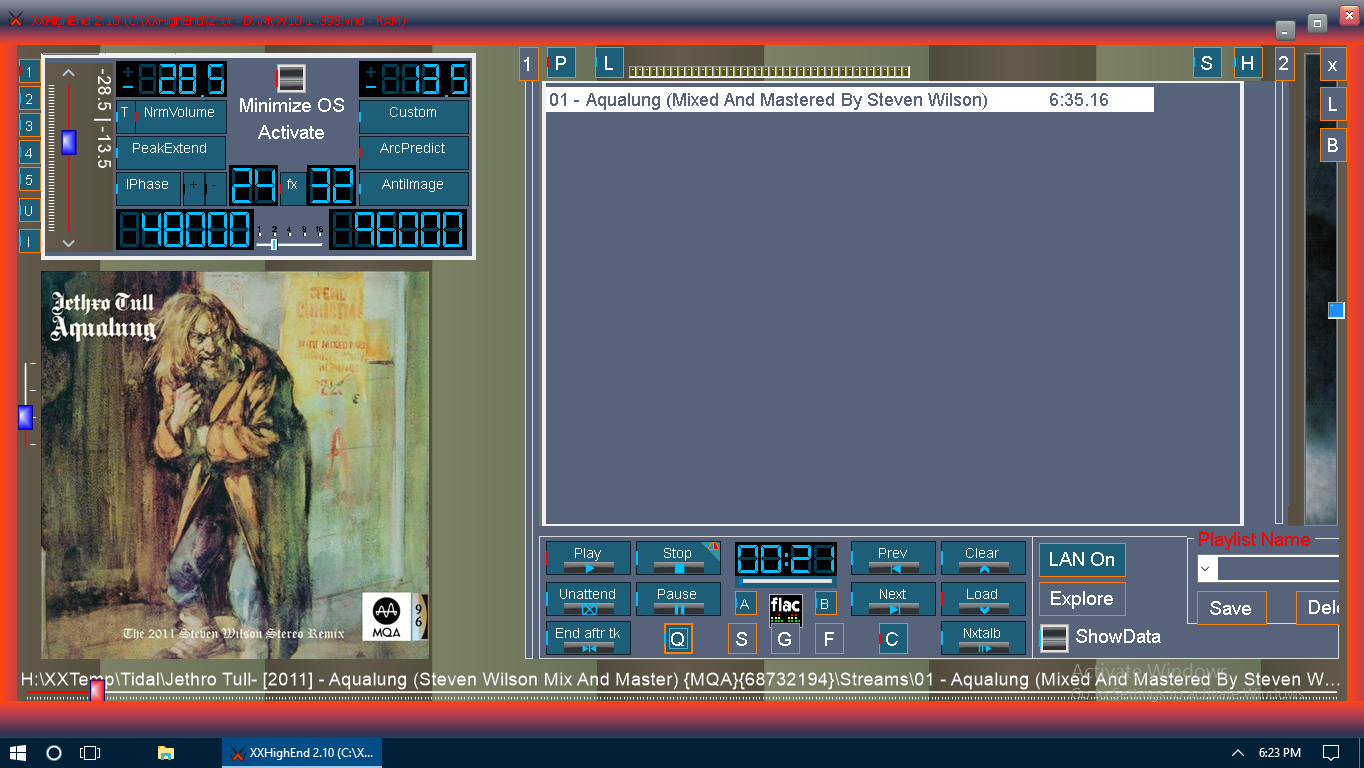Click the minus button beside IPhase
Screen dimensions: 1364x768
[215, 188]
